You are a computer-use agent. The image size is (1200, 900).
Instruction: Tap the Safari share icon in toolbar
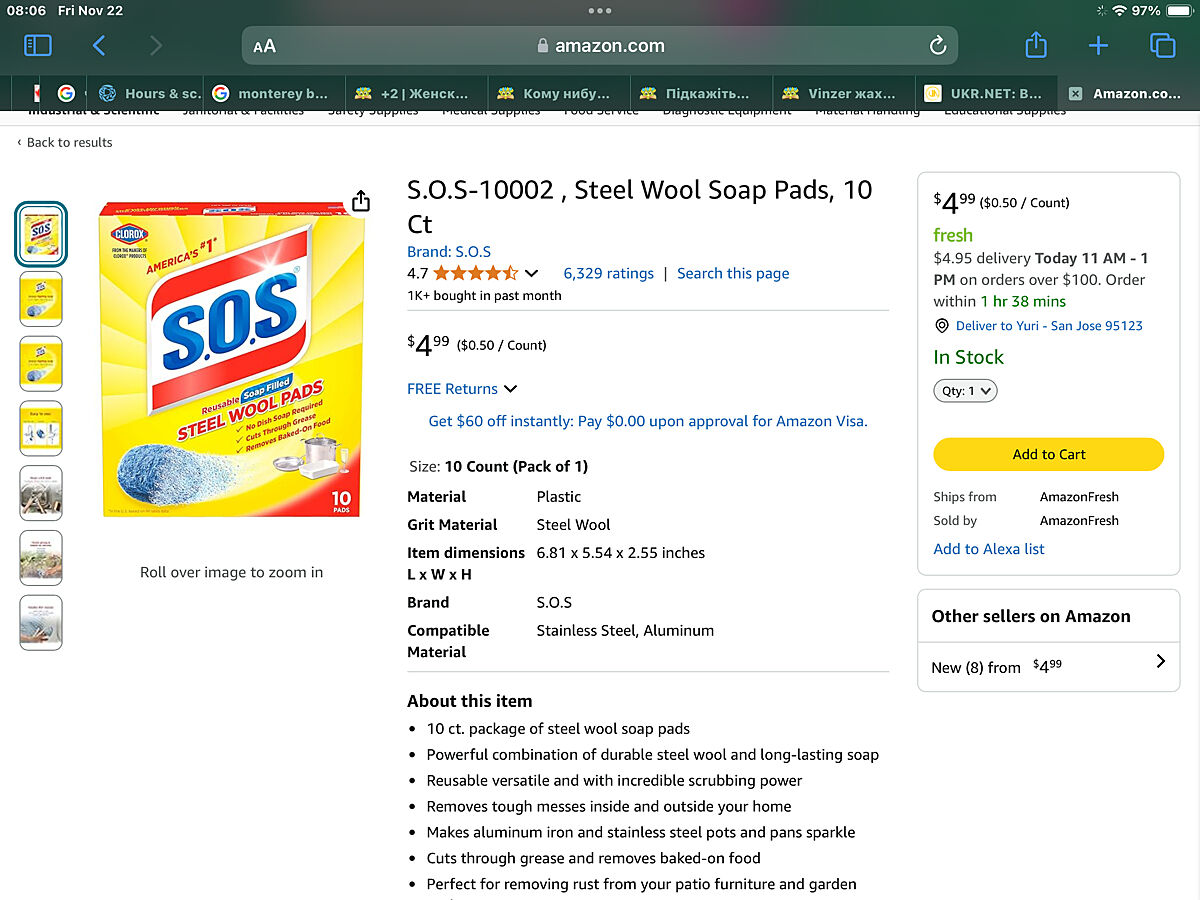tap(1036, 45)
